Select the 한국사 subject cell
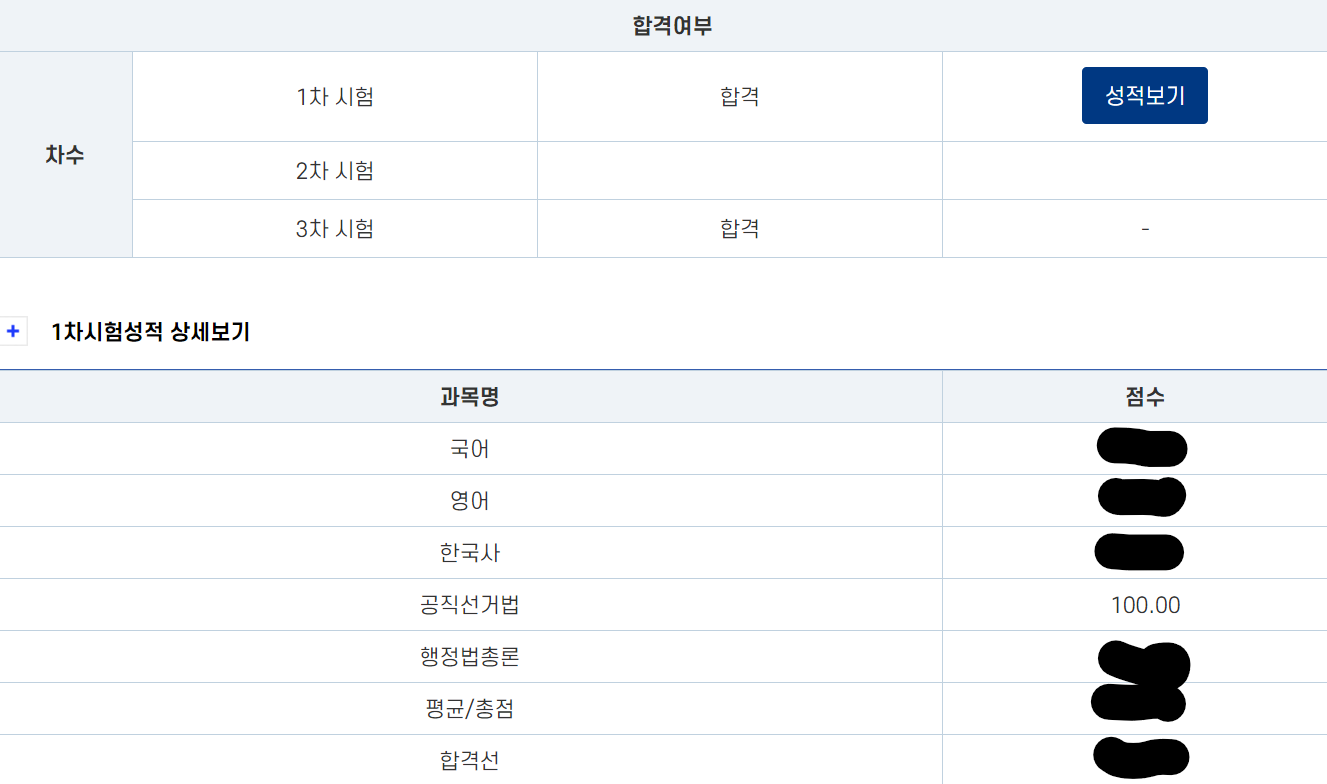 (x=470, y=553)
